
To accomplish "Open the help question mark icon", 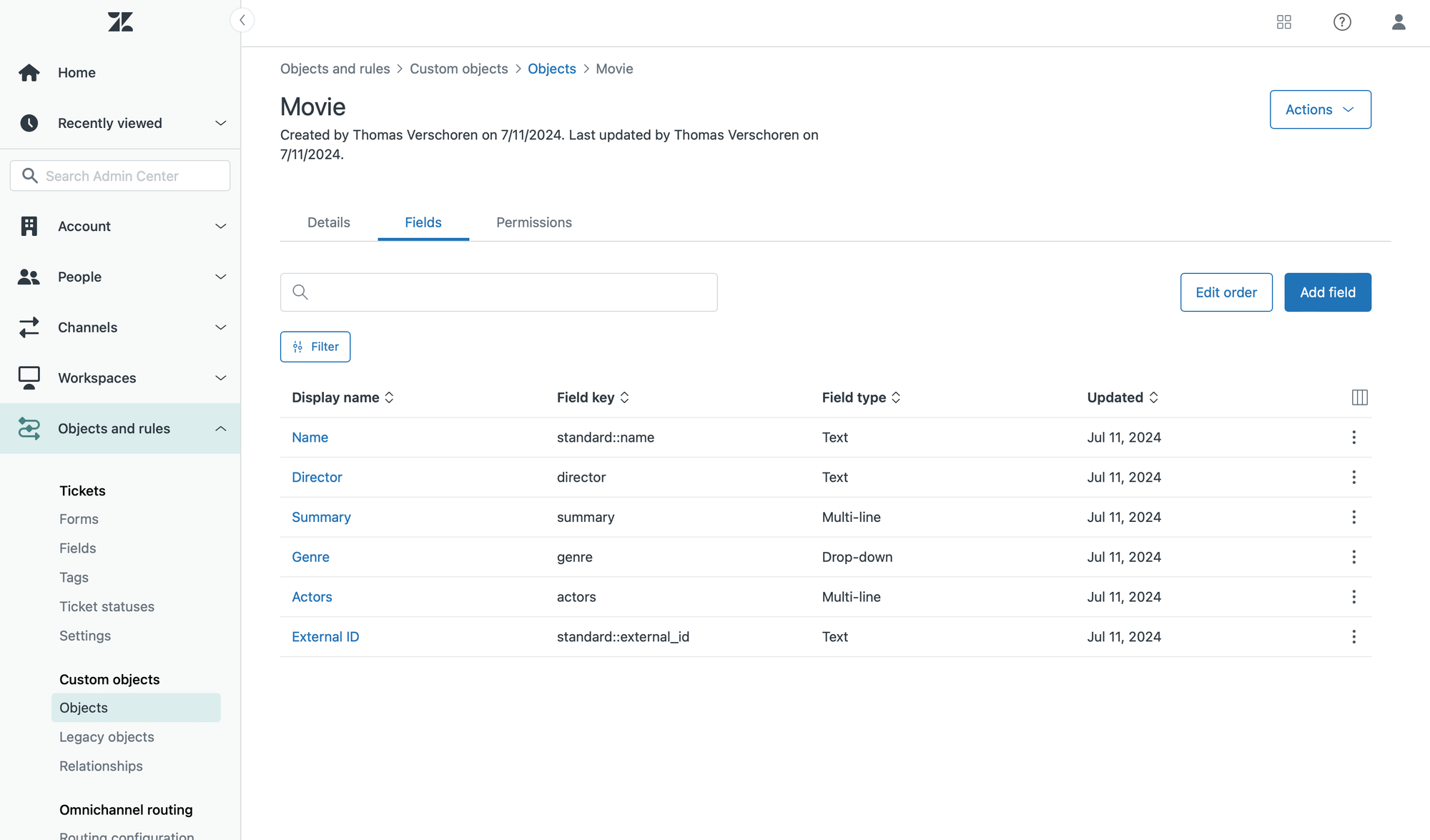I will [x=1342, y=22].
